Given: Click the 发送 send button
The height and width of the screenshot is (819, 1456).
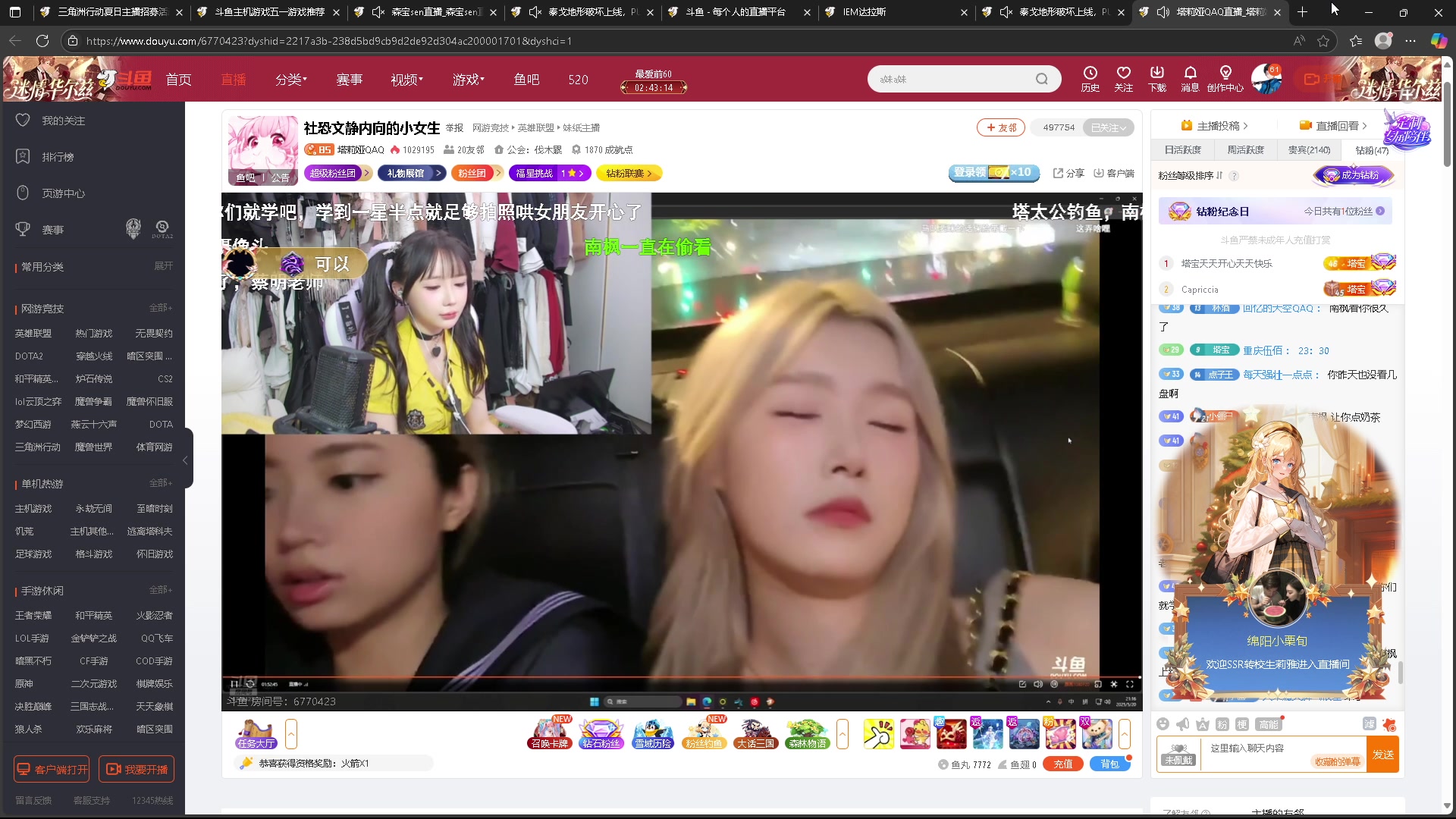Looking at the screenshot, I should click(x=1383, y=755).
